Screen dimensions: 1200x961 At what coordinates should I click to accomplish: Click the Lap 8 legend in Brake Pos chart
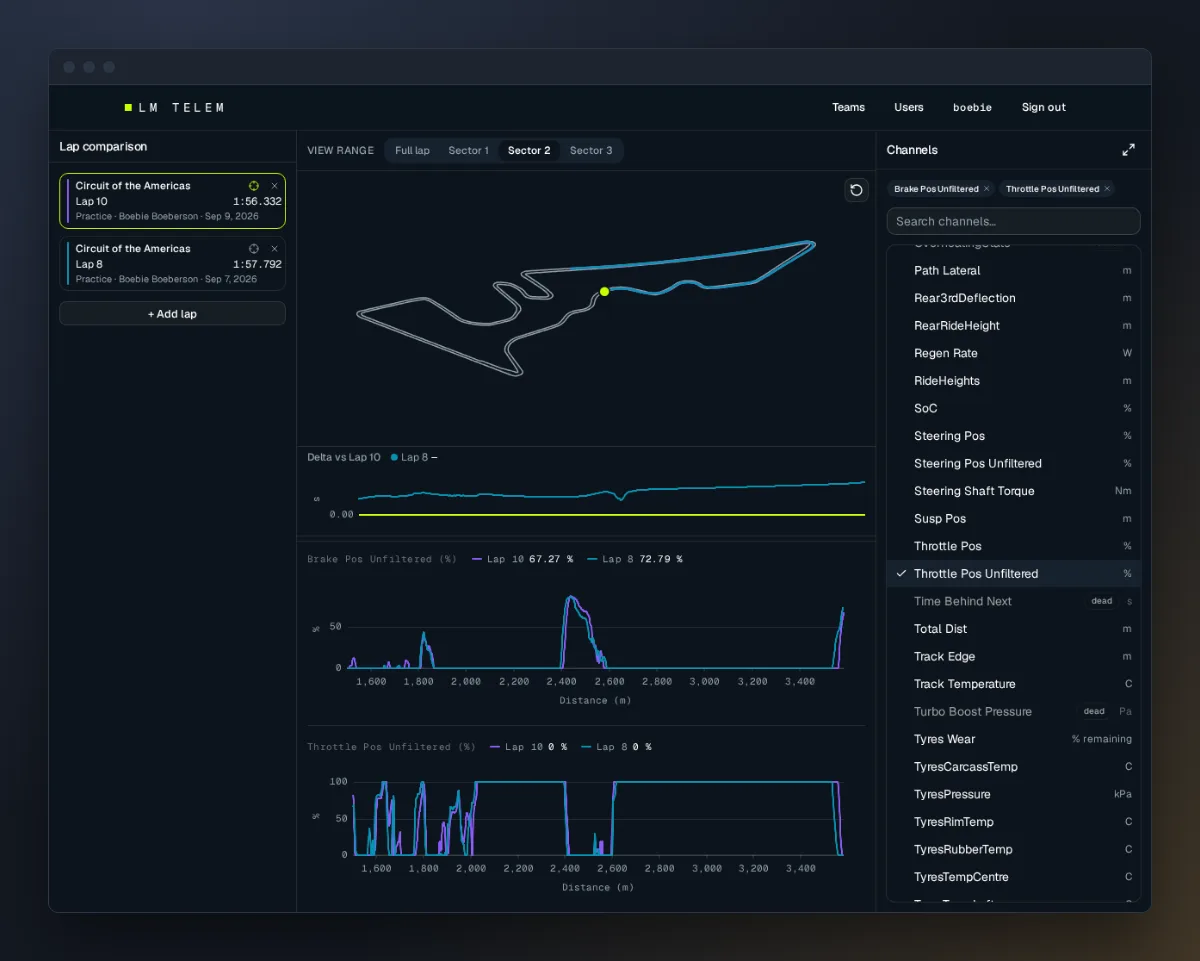click(634, 560)
